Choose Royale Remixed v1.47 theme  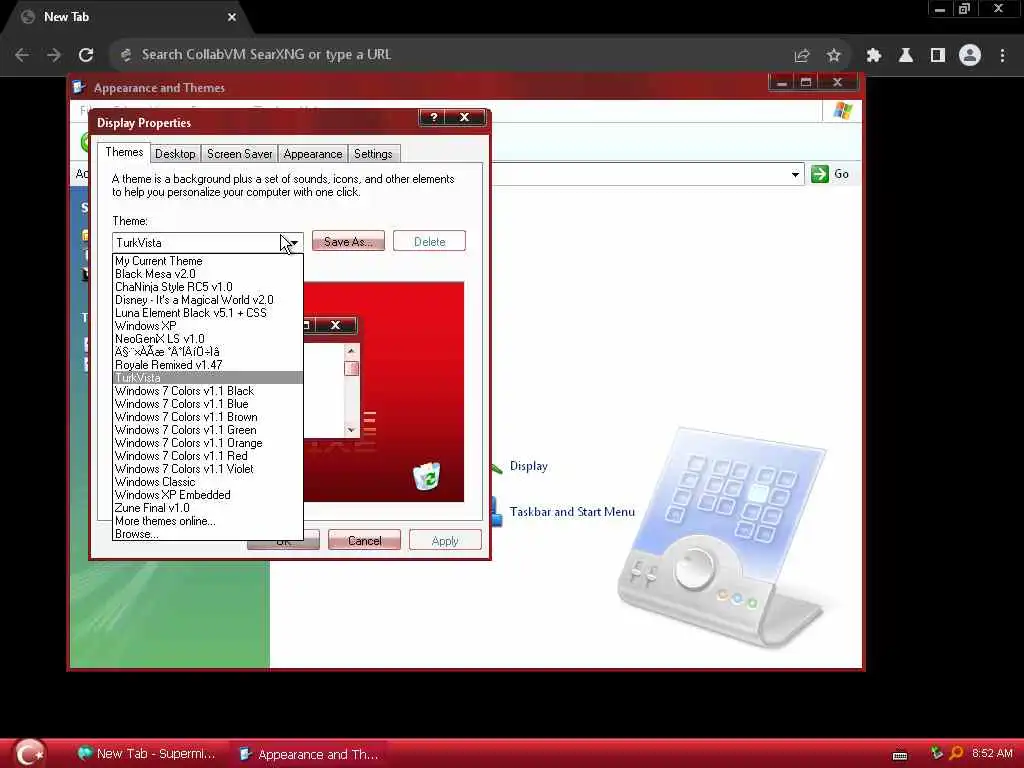click(x=208, y=365)
